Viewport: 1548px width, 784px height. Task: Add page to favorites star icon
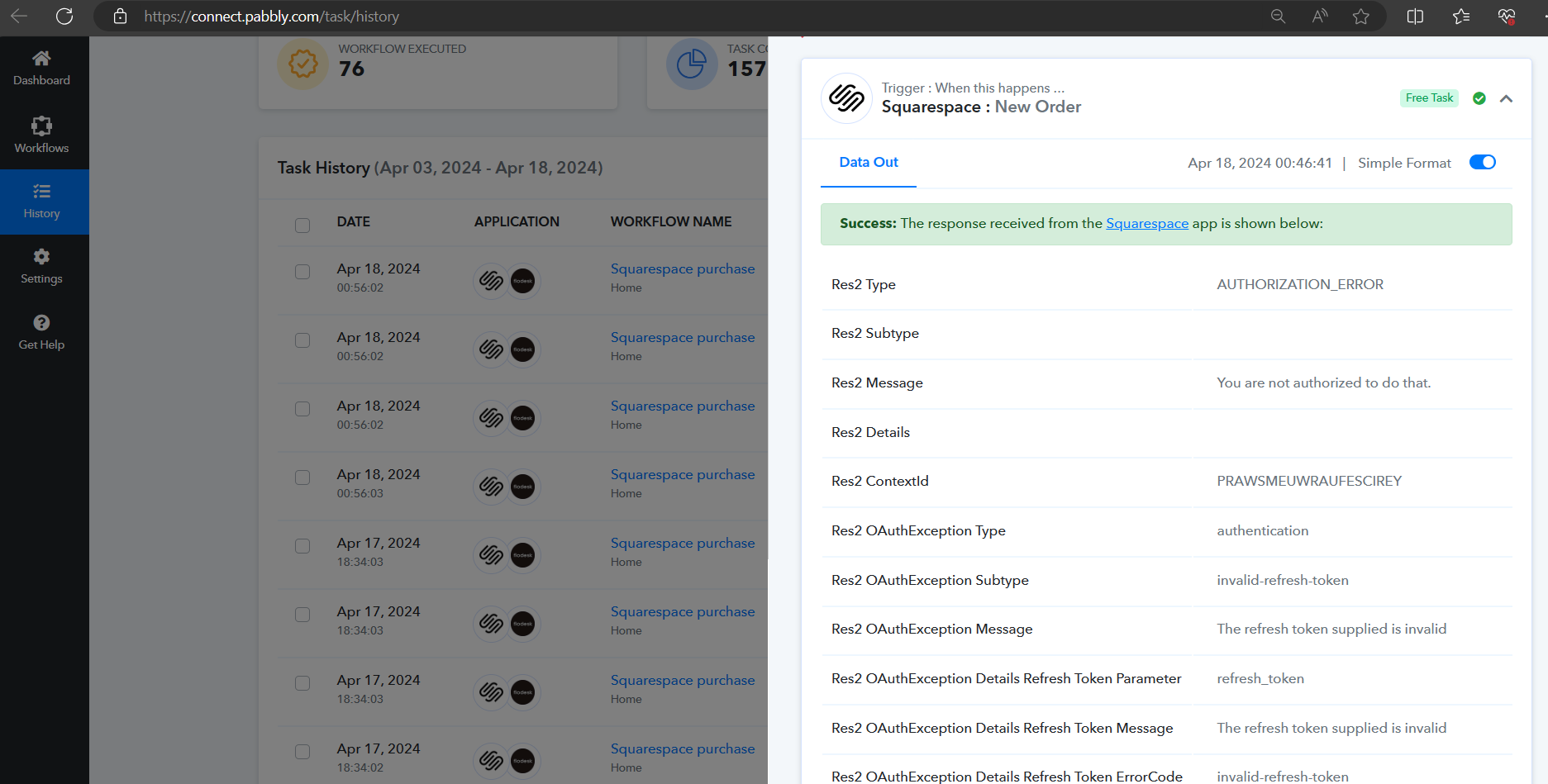point(1361,17)
